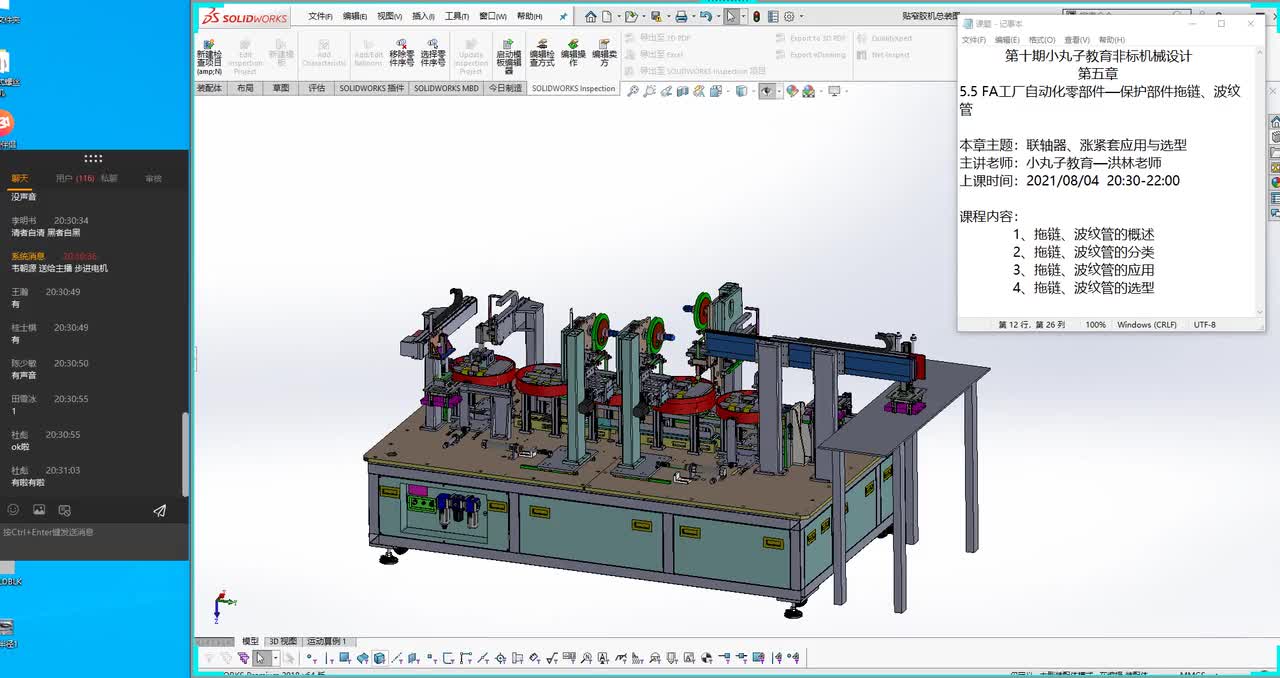Open the 工具 Tools menu
Screen dimensions: 1280x678
coord(457,17)
